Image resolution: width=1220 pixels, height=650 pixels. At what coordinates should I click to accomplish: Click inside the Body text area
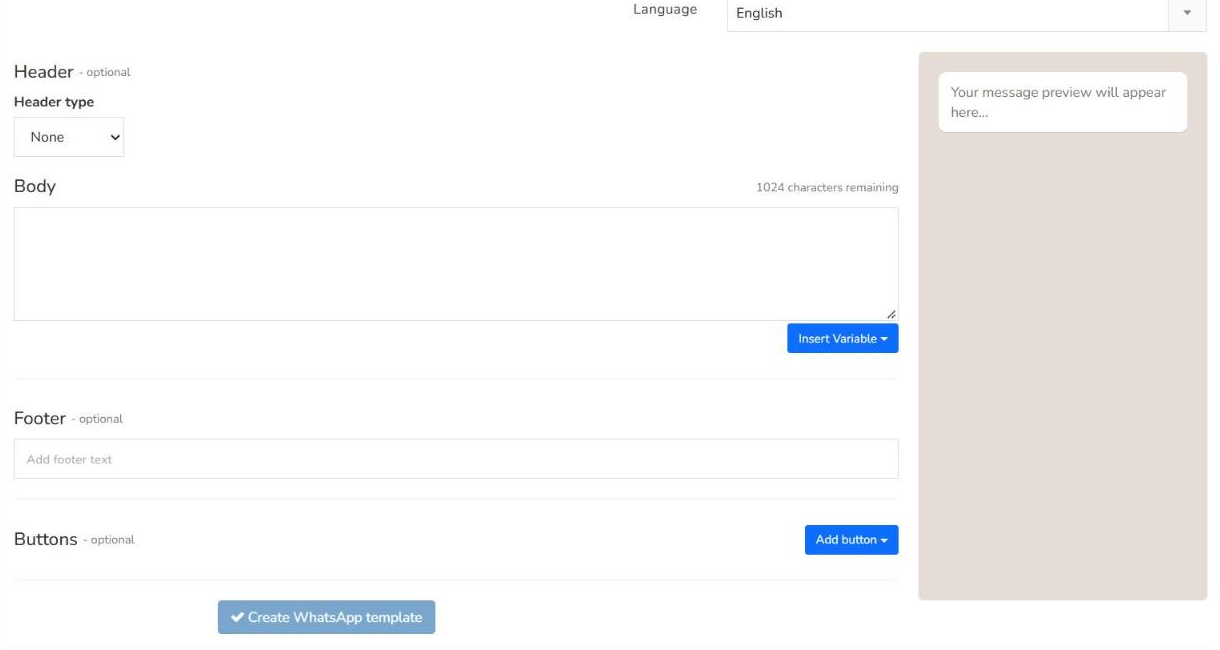tap(456, 264)
